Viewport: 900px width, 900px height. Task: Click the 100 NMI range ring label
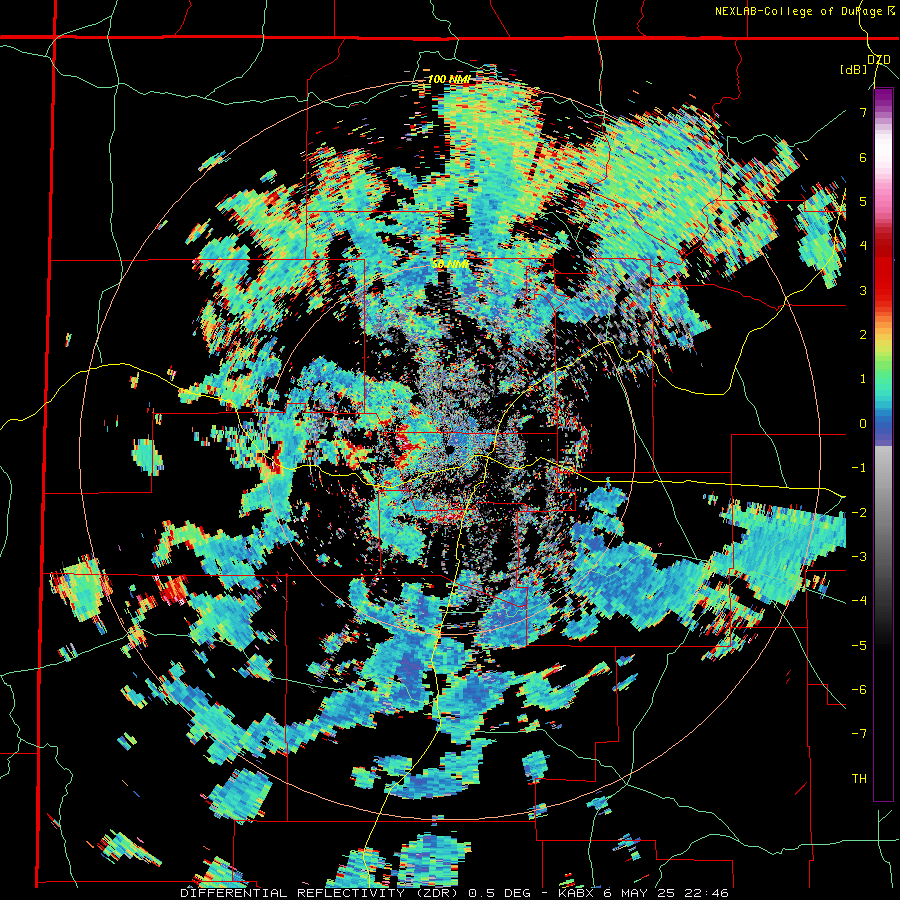448,79
